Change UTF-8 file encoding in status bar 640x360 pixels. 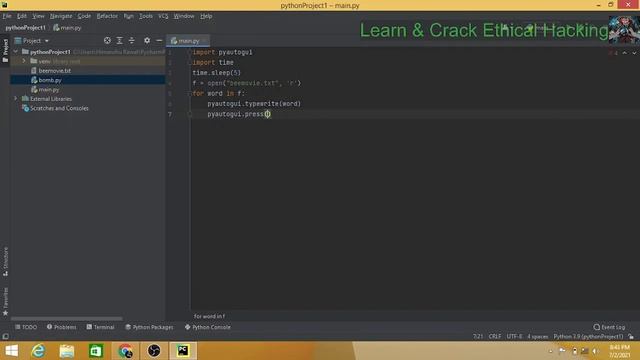pos(514,336)
